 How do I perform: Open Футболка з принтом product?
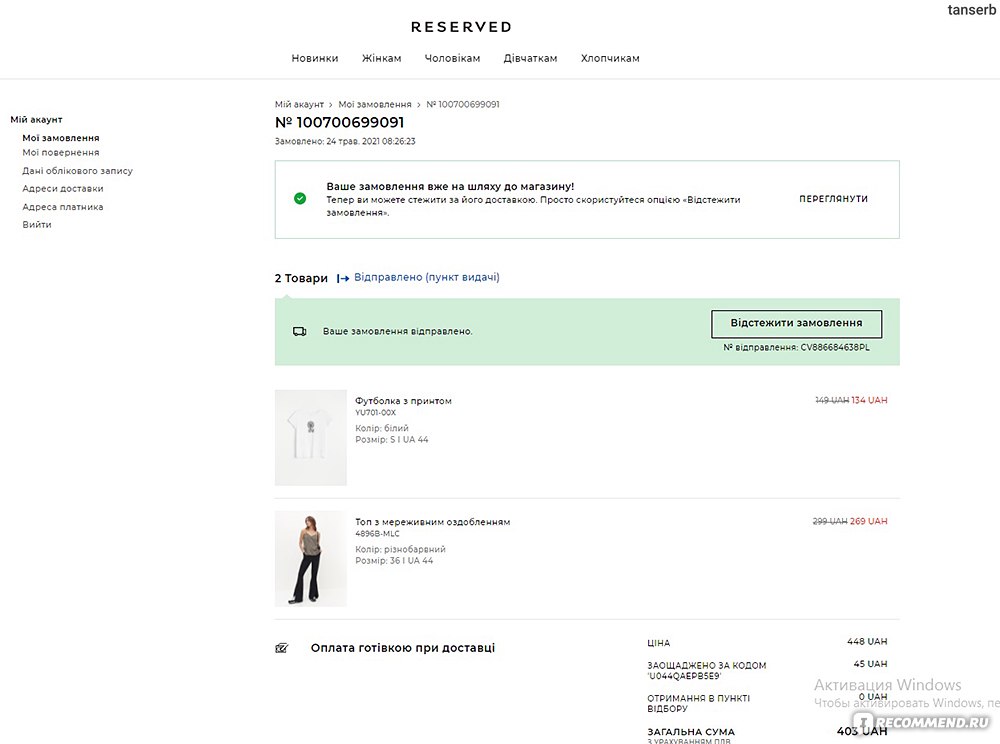click(403, 401)
